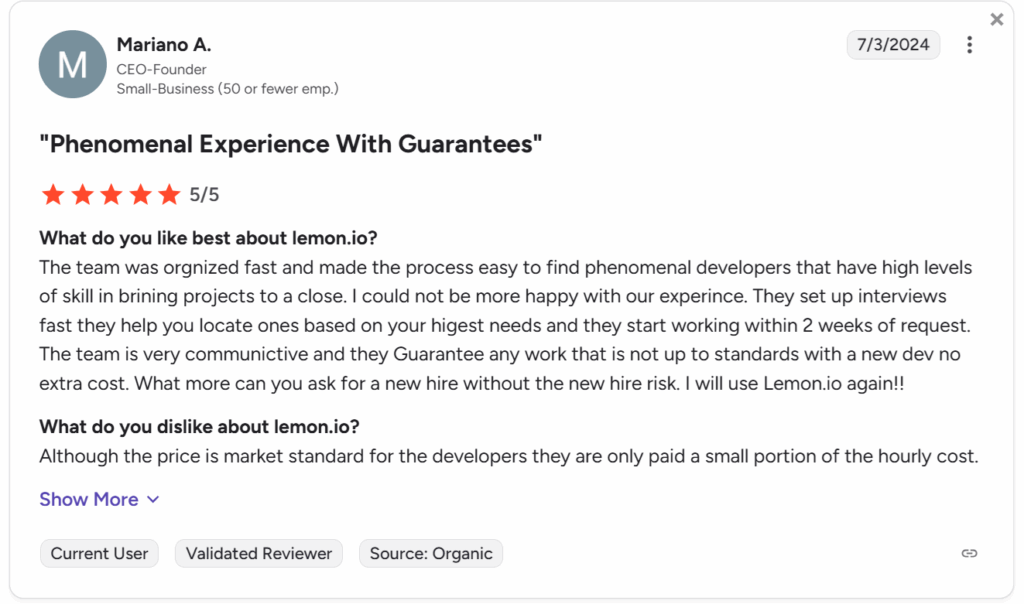The height and width of the screenshot is (604, 1024).
Task: Click the Show More chevron arrow
Action: coord(153,500)
